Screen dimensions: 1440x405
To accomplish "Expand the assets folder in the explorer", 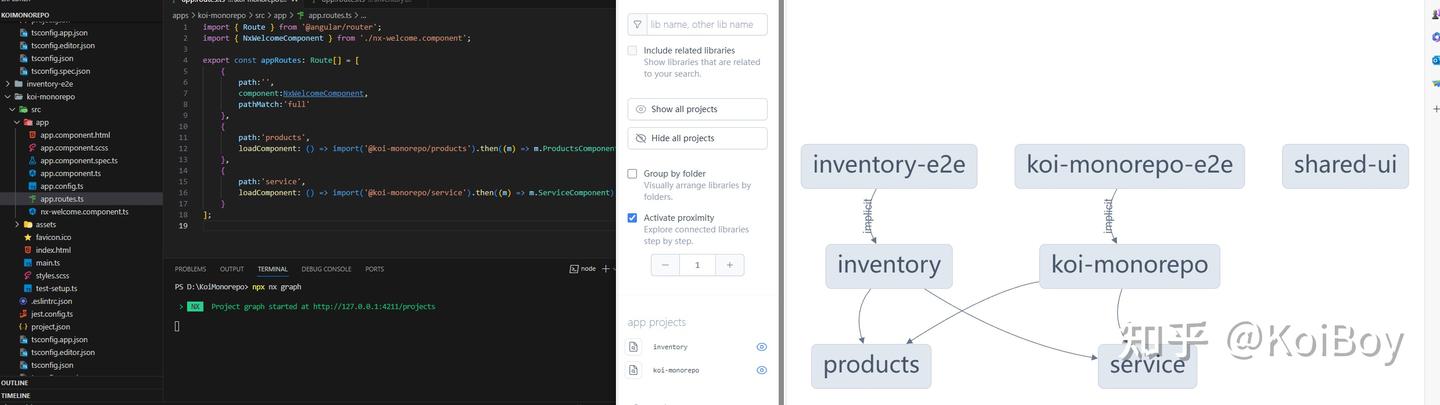I will (18, 225).
